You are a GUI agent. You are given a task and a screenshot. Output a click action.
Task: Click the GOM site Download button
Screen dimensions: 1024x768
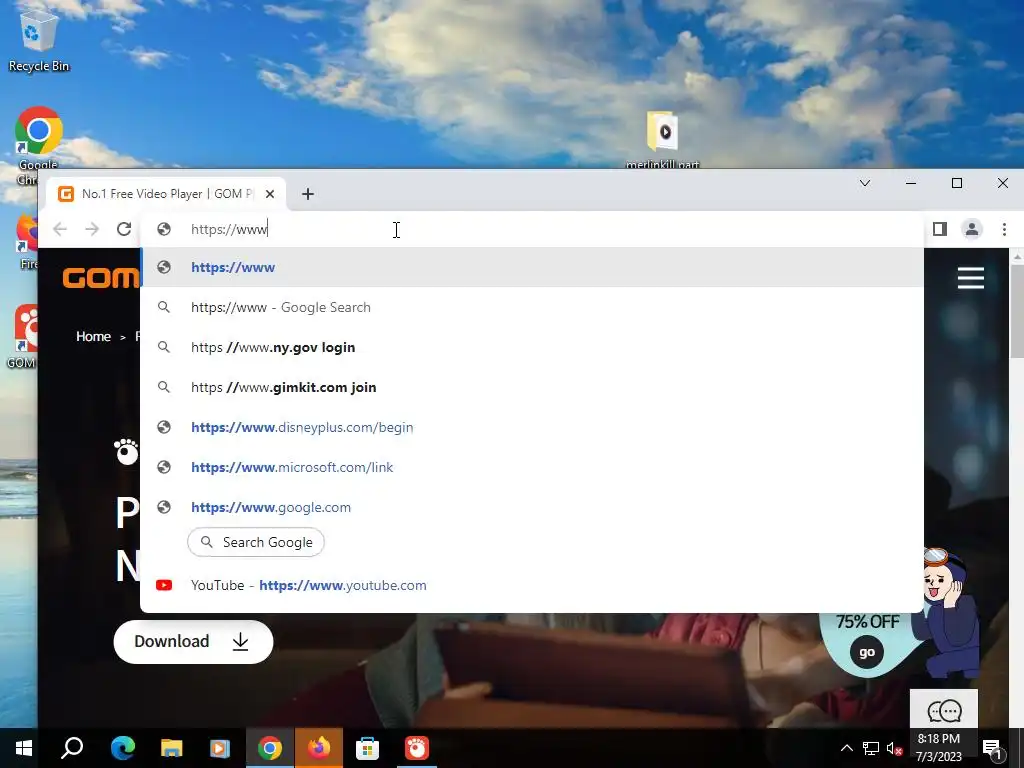pos(193,642)
